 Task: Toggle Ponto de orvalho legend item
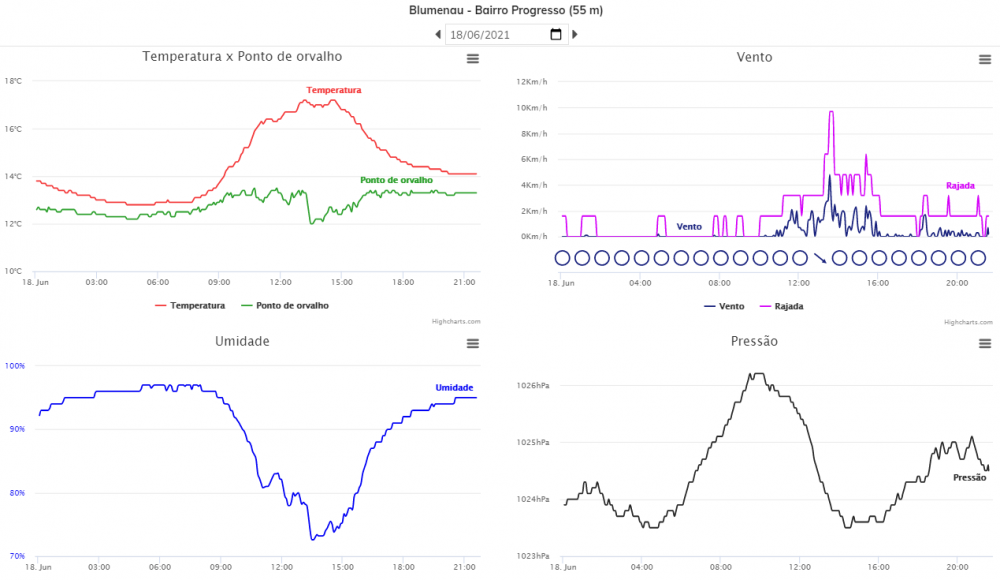click(x=284, y=305)
